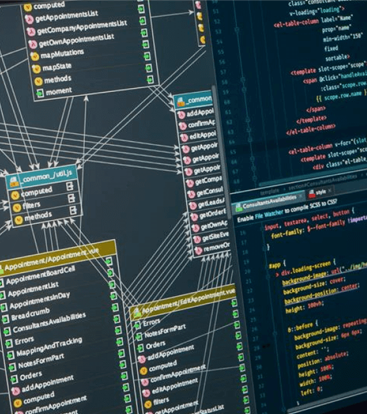Click the yellow icon beside methods in util.js
This screenshot has height=414, width=367.
tap(19, 220)
